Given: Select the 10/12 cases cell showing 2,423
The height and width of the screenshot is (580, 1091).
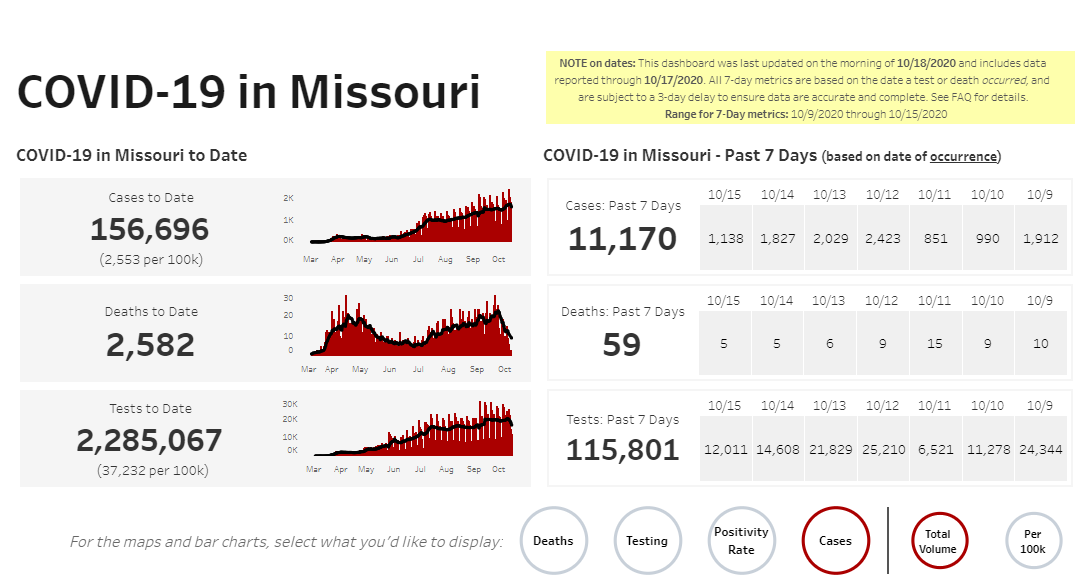Looking at the screenshot, I should tap(883, 239).
